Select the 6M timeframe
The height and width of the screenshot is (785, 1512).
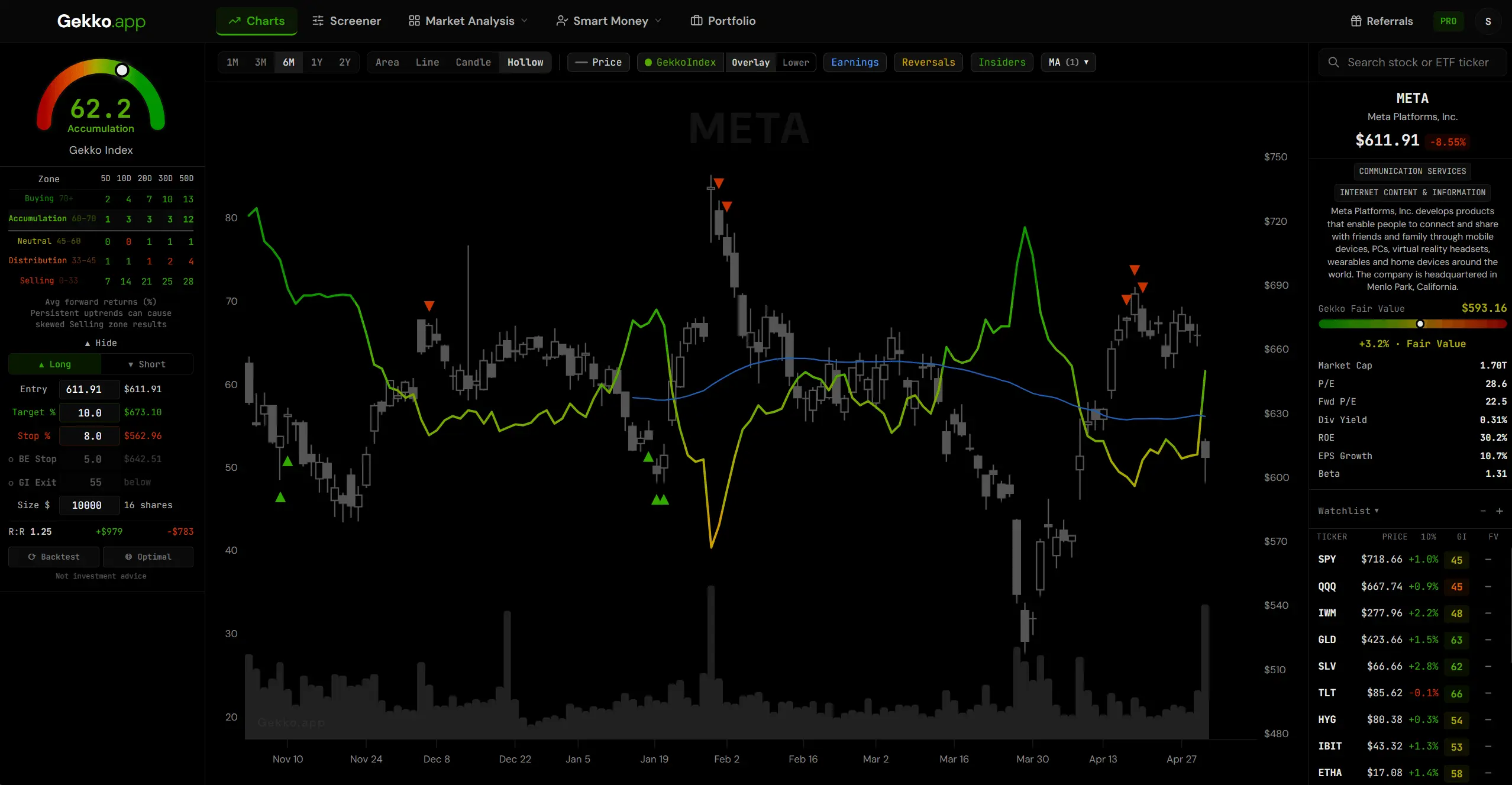[x=289, y=62]
